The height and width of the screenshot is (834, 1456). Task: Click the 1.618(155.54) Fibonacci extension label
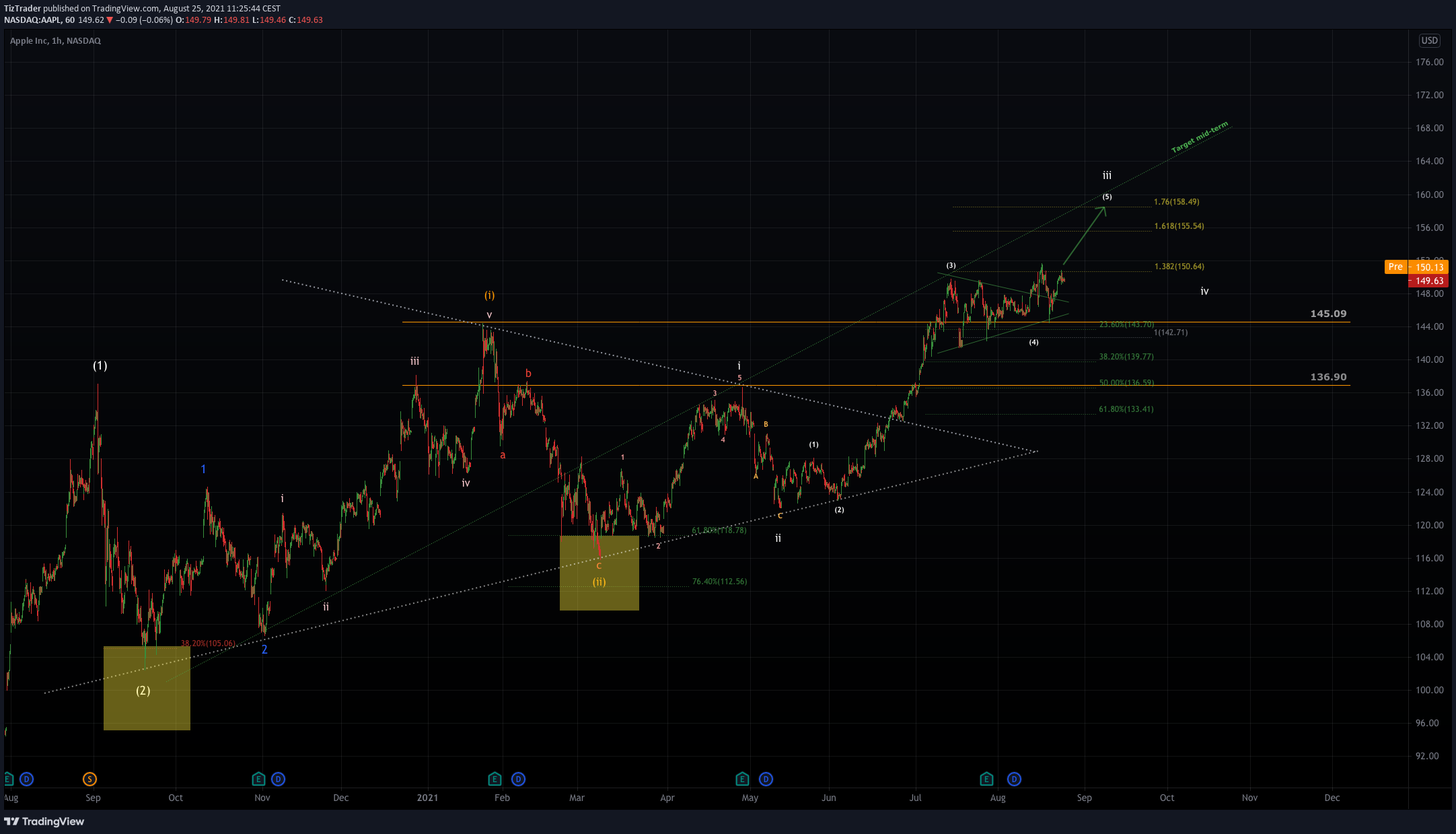point(1179,226)
